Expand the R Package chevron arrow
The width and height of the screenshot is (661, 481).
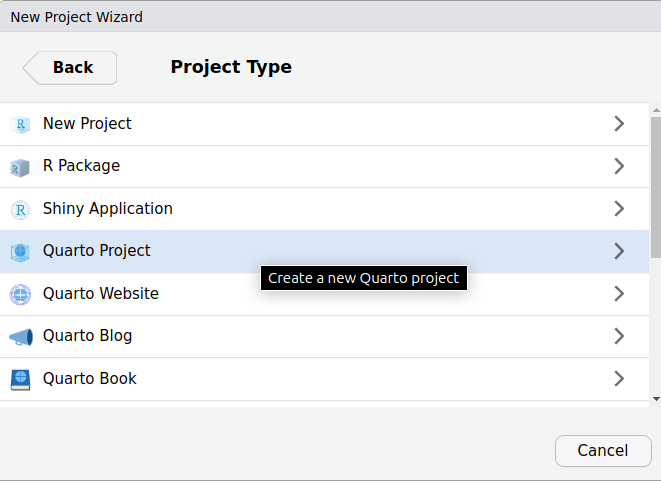[x=619, y=166]
